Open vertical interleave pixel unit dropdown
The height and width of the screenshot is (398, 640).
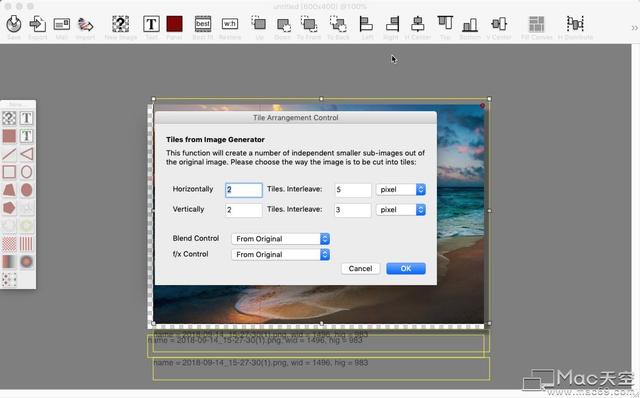click(401, 209)
